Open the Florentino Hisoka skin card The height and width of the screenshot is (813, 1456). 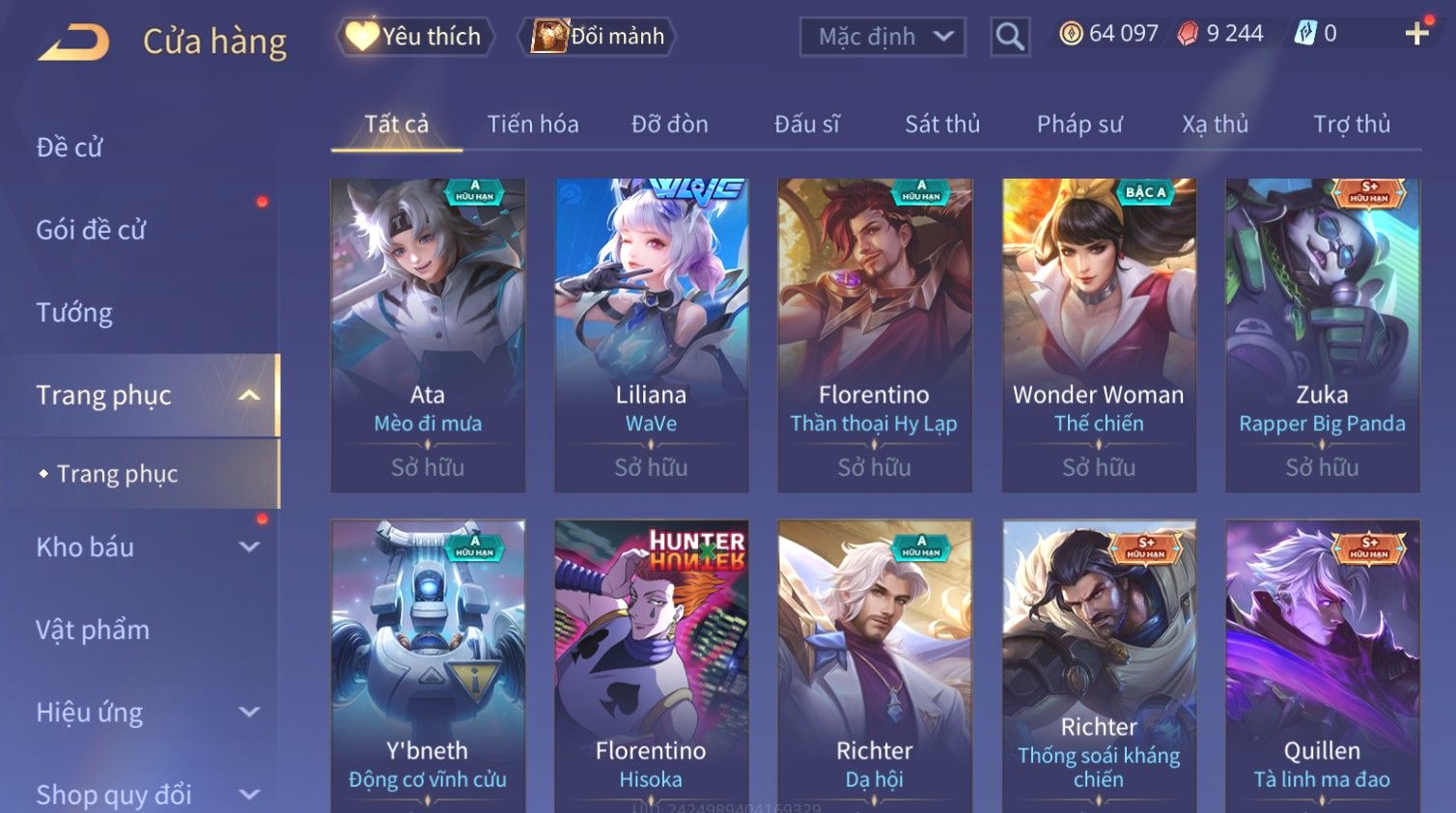click(651, 666)
